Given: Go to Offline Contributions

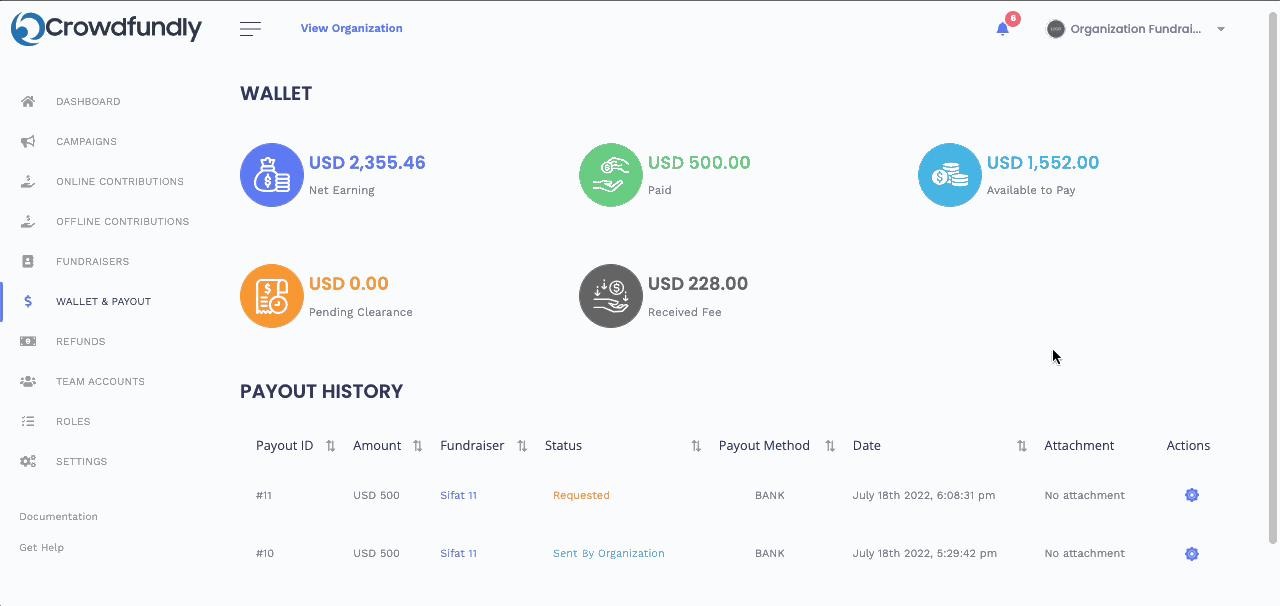Looking at the screenshot, I should (x=122, y=221).
